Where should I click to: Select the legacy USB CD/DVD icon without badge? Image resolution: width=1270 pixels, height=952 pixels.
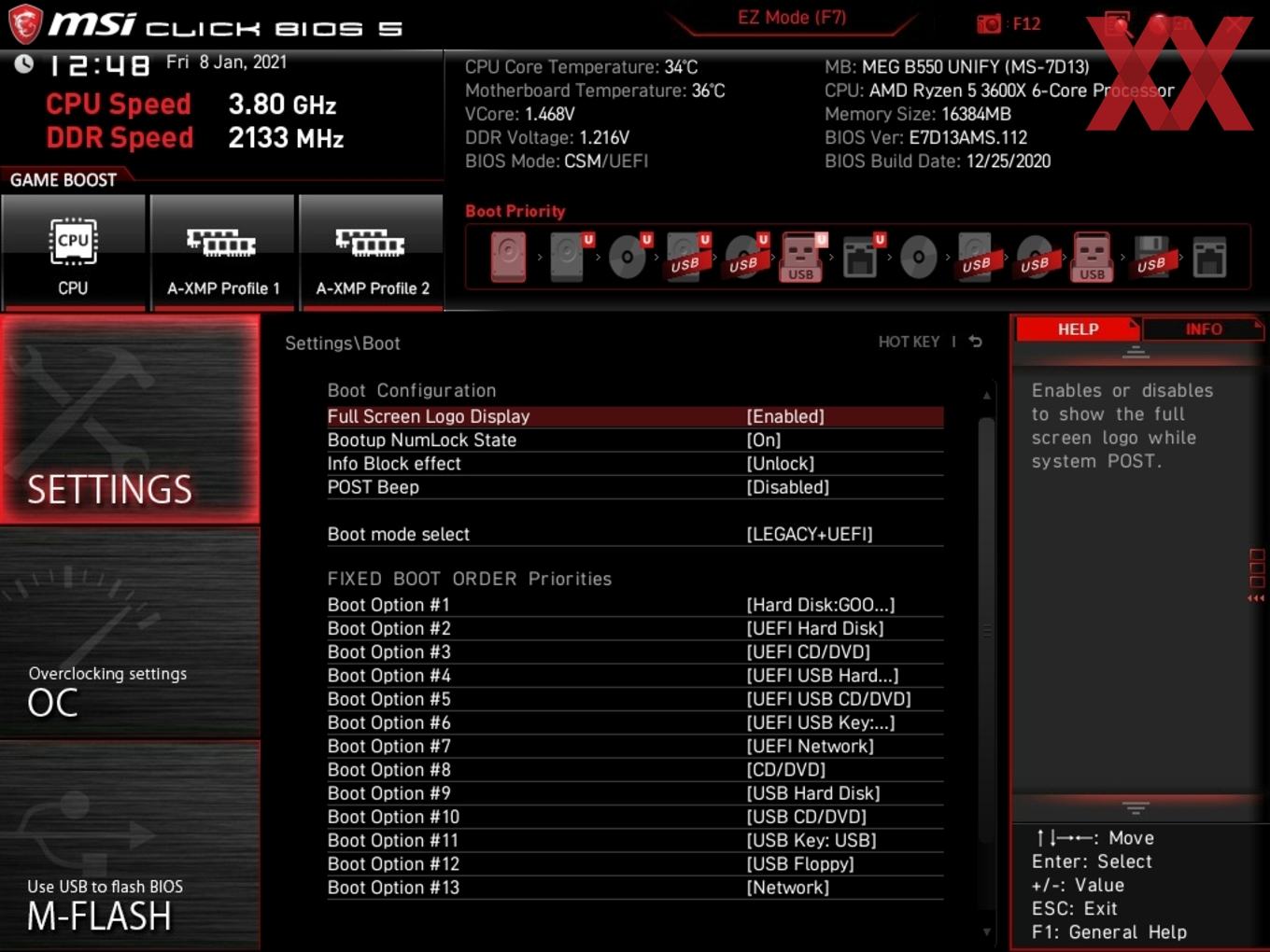(x=1035, y=257)
